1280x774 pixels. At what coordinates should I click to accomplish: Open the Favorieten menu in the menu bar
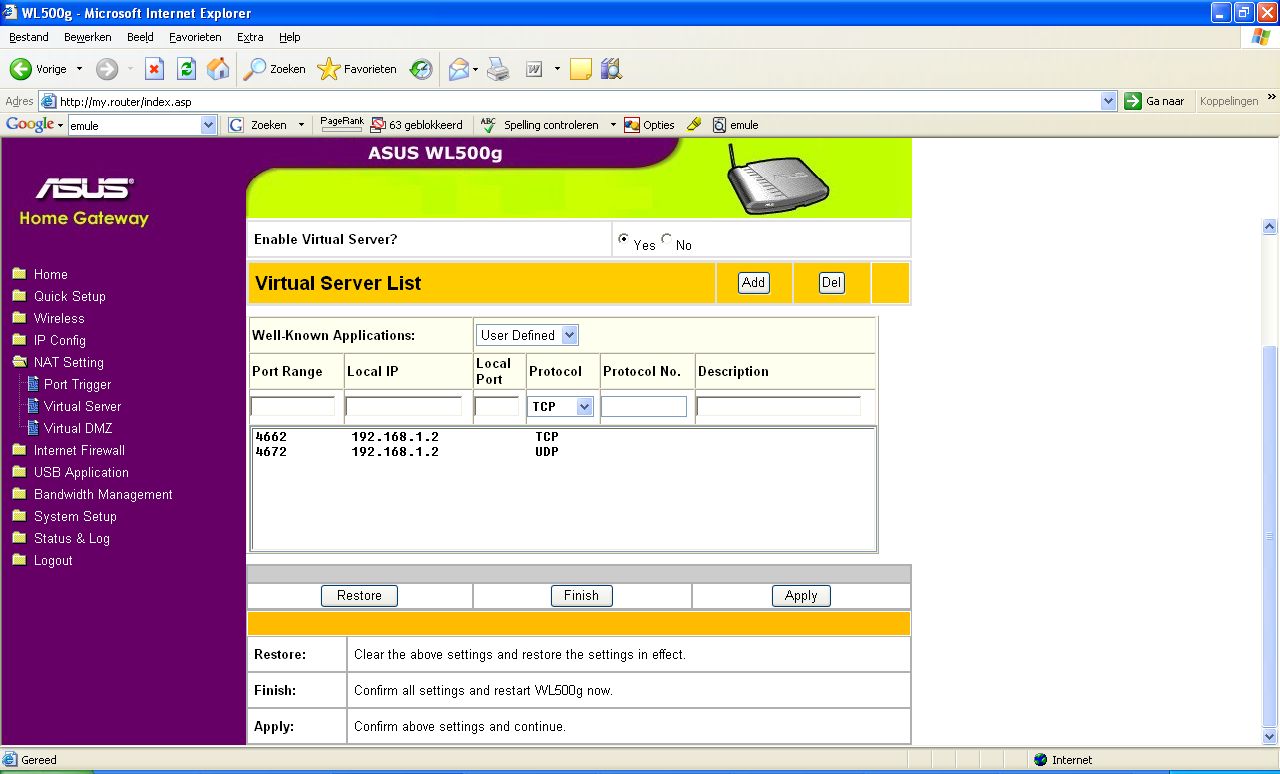(195, 37)
